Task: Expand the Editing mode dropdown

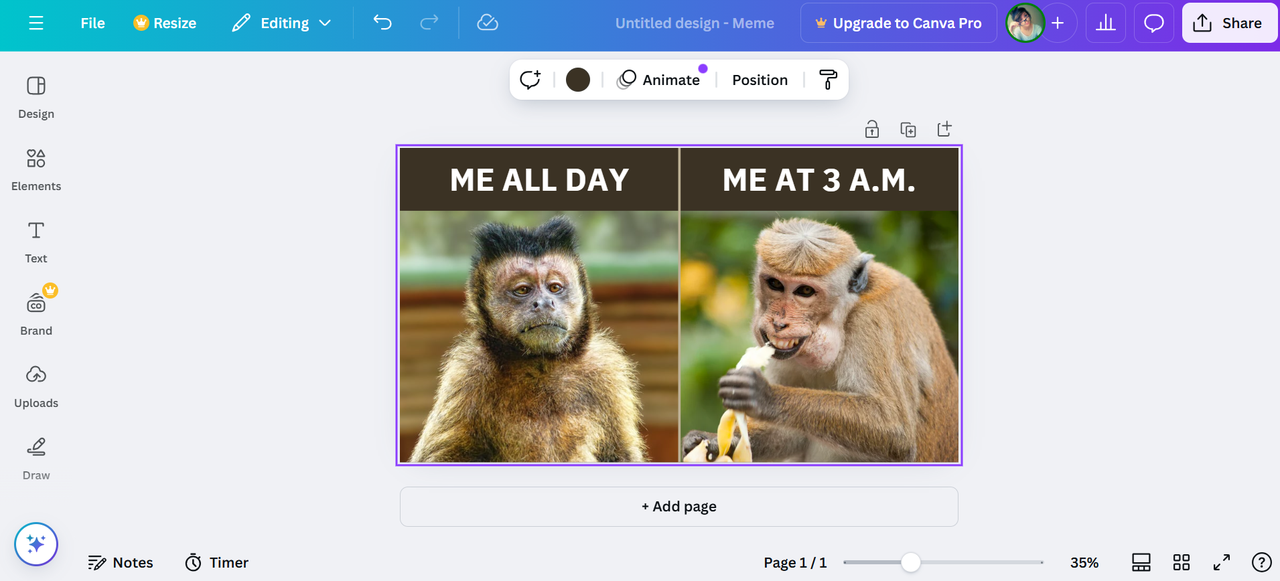Action: [281, 23]
